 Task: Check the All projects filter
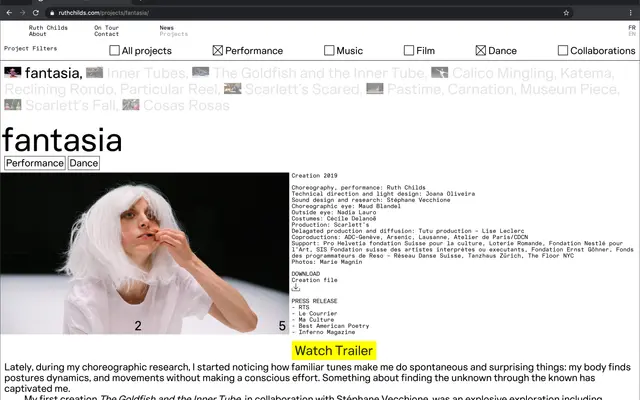[114, 50]
